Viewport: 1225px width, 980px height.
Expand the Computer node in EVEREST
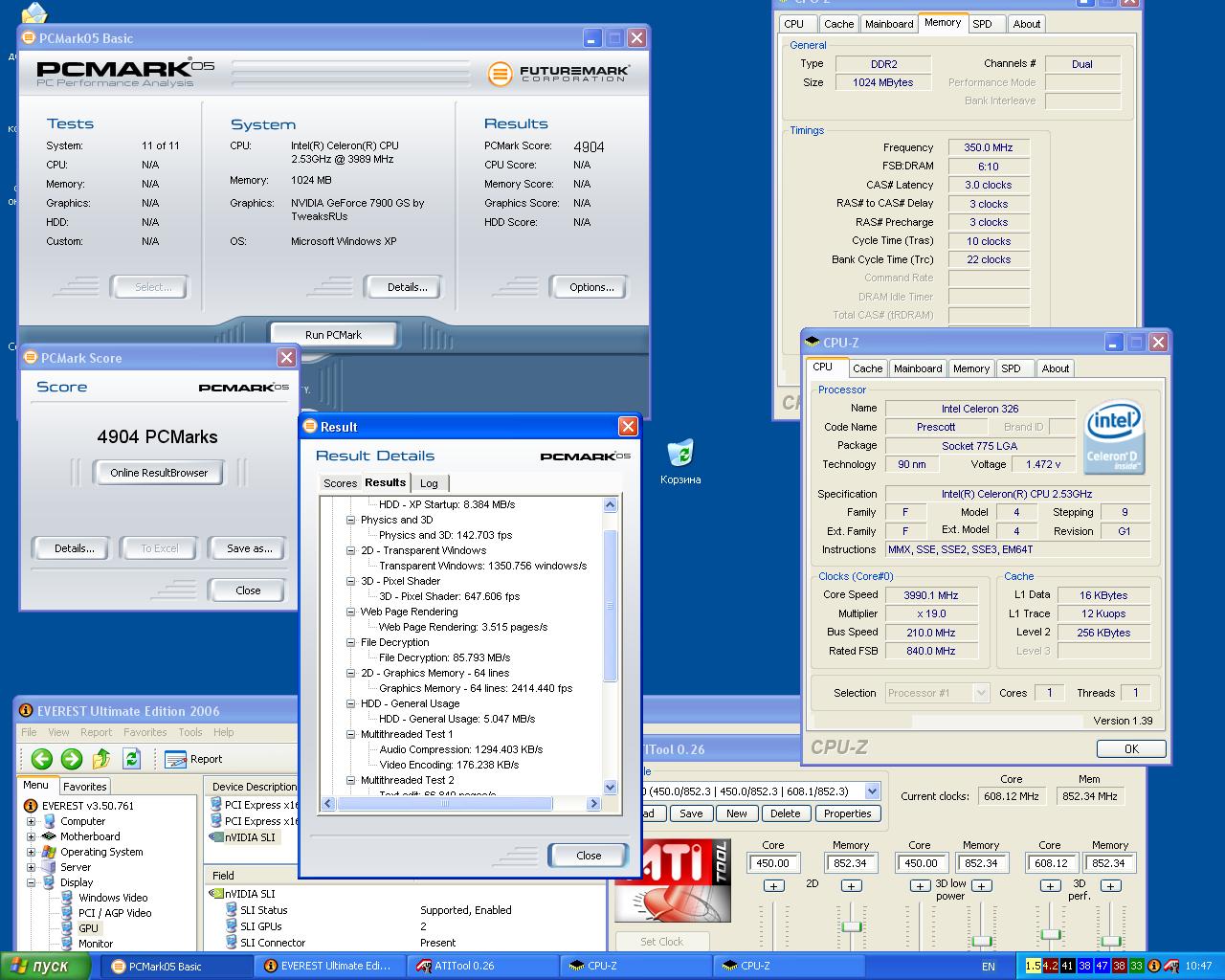(31, 821)
